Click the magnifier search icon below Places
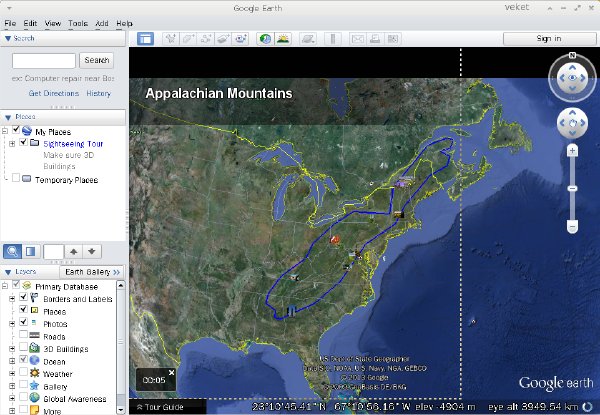600x415 pixels. [x=12, y=251]
